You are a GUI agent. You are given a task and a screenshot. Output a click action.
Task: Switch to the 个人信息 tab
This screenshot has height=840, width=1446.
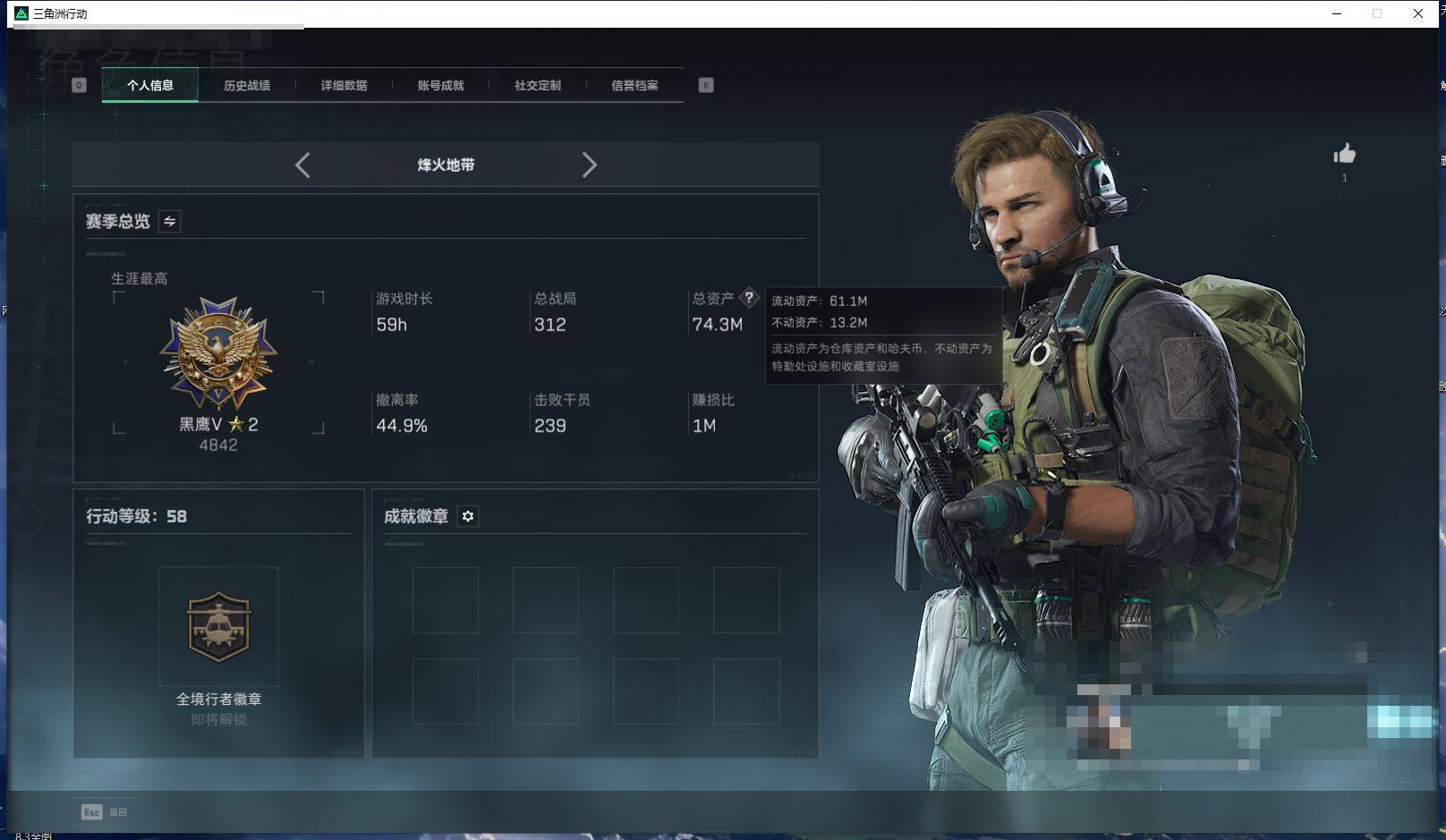[x=150, y=85]
